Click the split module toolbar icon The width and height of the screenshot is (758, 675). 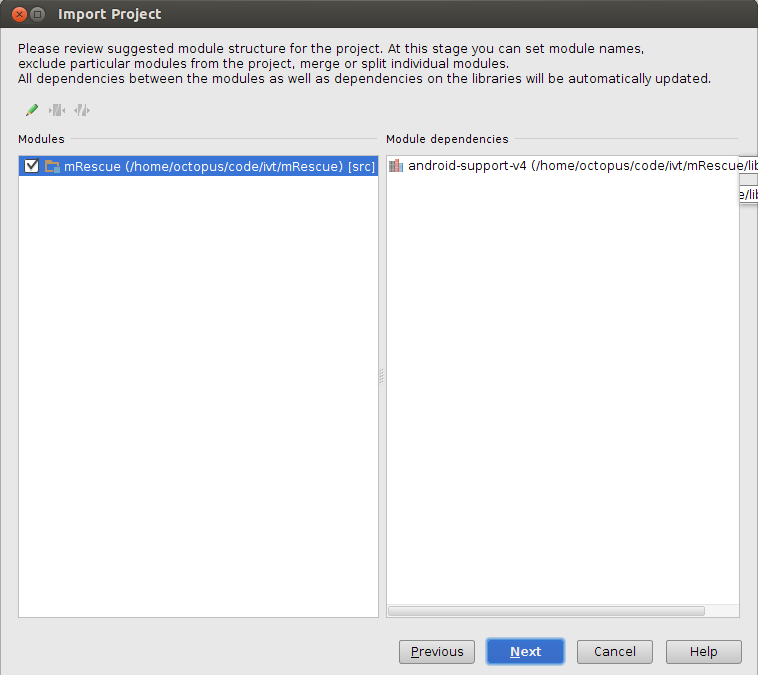(x=82, y=110)
